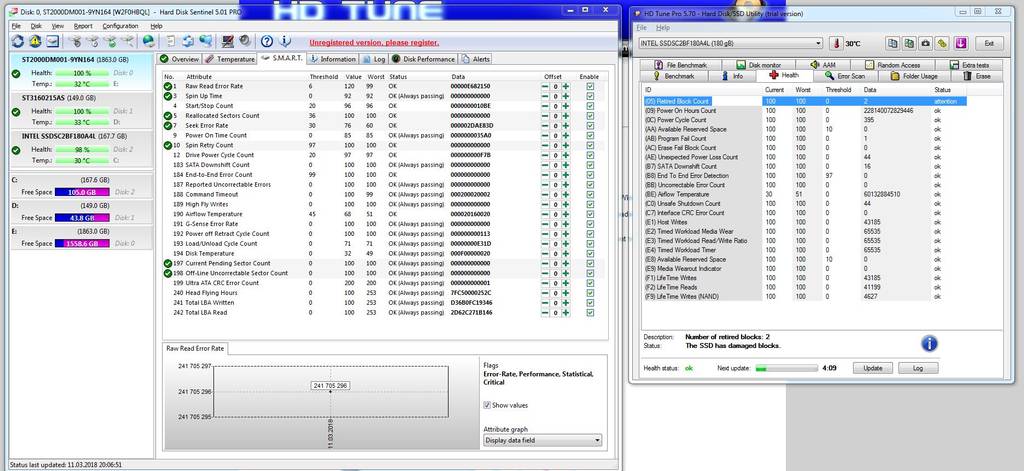This screenshot has height=471, width=1024.
Task: Click the monitor configuration toolbar icon
Action: [x=228, y=42]
